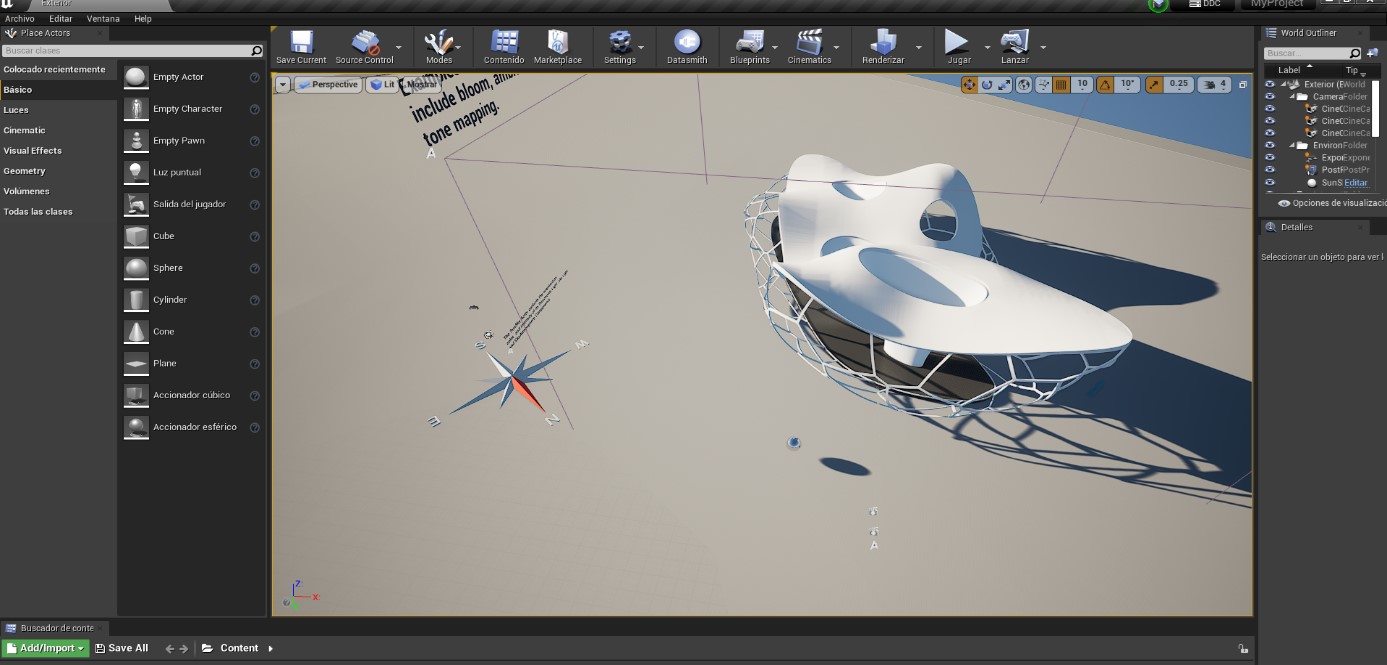This screenshot has height=665, width=1387.
Task: Toggle rotation angle snapping triangle button
Action: 1106,85
